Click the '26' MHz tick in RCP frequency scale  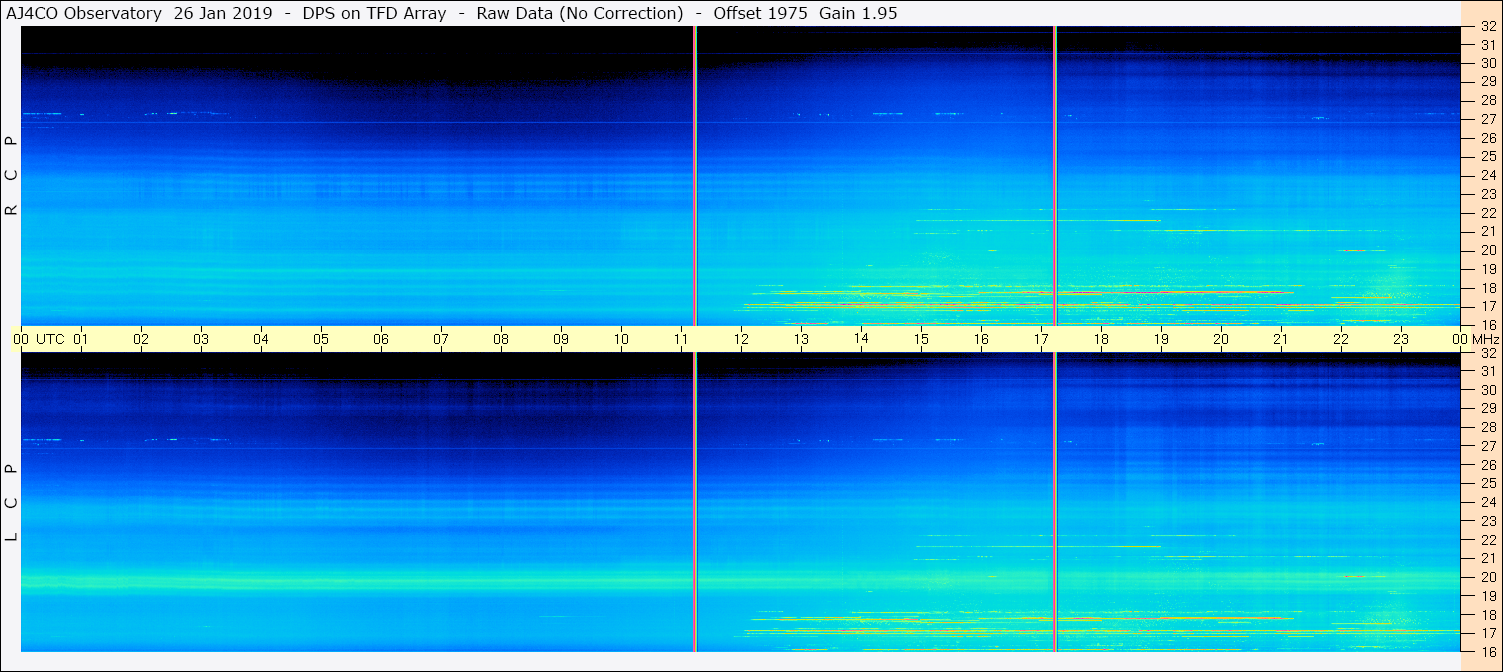coord(1488,138)
